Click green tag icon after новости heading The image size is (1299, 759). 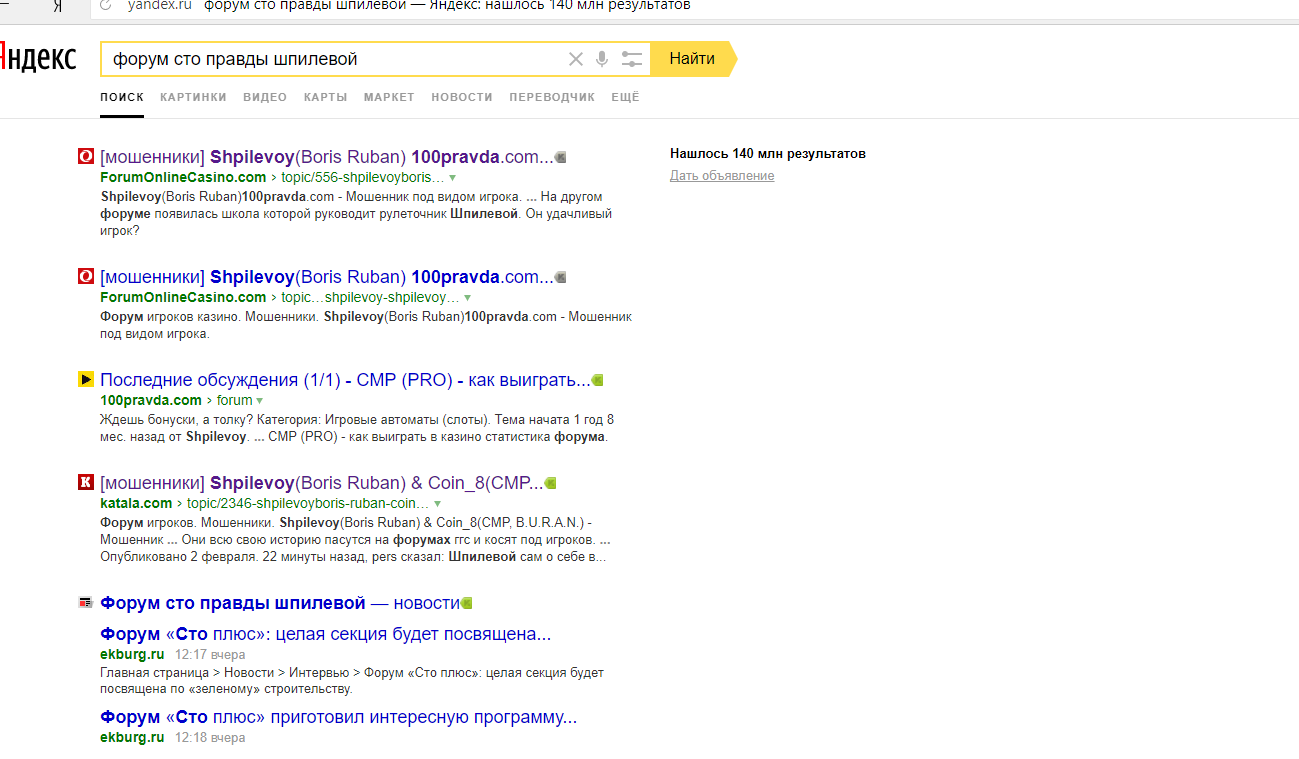point(466,603)
